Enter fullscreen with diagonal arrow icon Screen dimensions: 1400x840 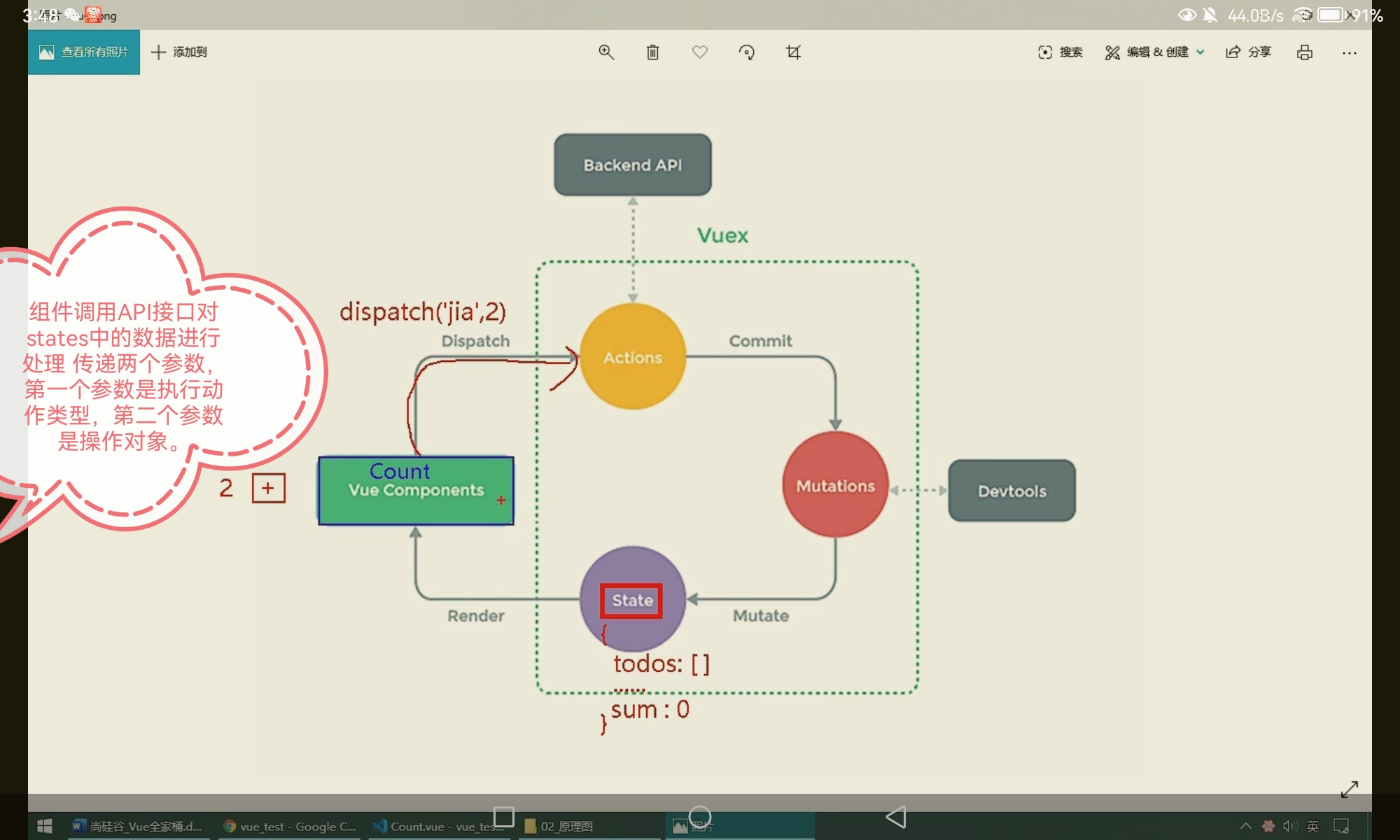coord(1349,789)
